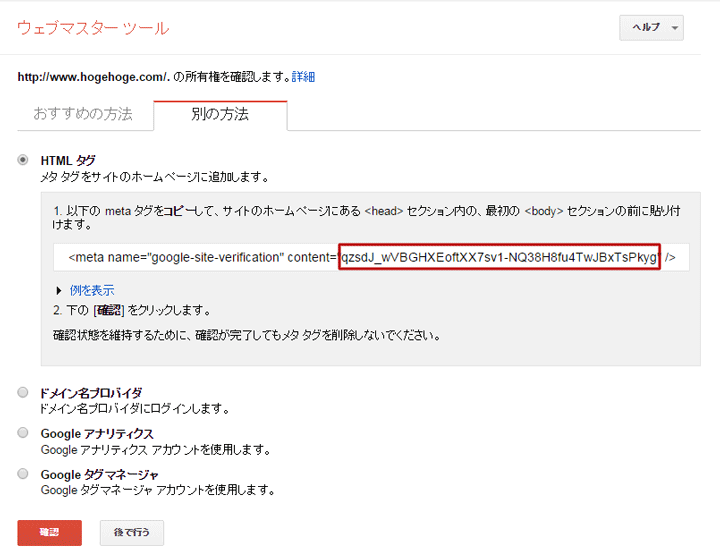Image resolution: width=720 pixels, height=550 pixels.
Task: Click the bold Google アナリティクス label text
Action: pos(97,434)
